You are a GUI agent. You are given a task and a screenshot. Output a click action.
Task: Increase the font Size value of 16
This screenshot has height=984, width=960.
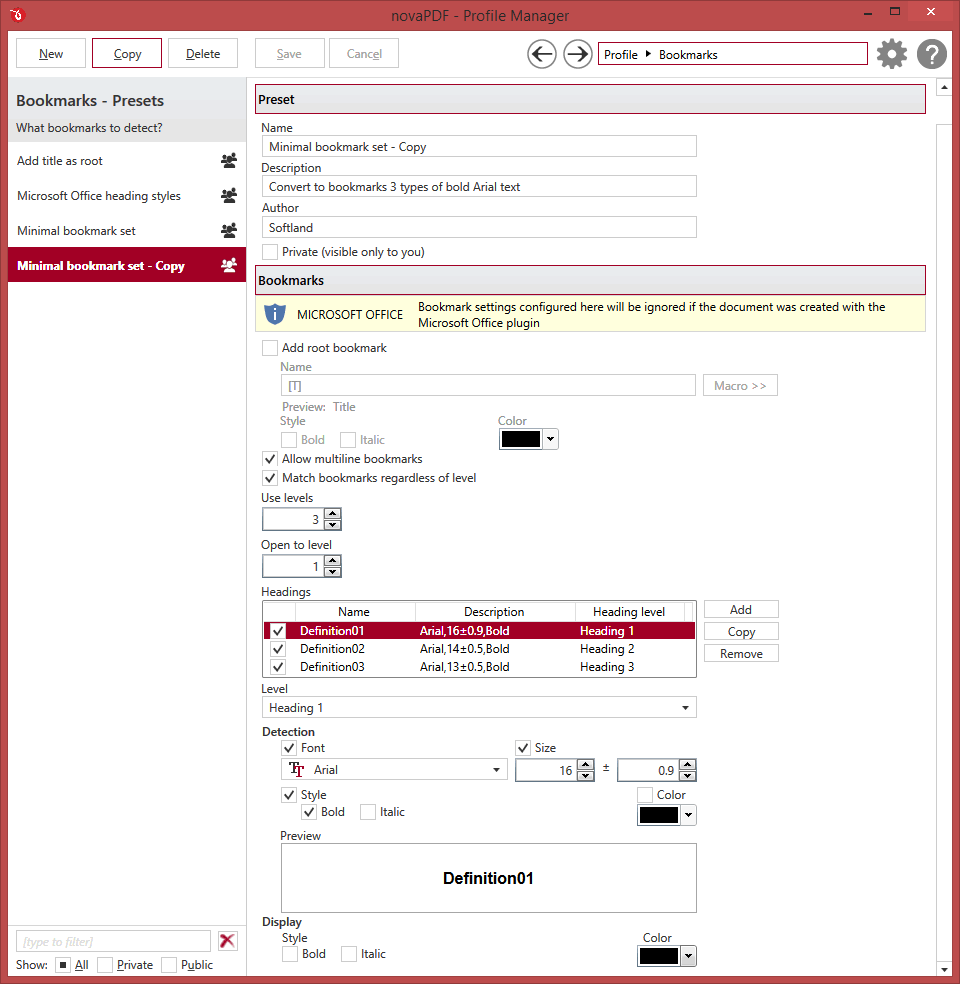click(x=585, y=764)
